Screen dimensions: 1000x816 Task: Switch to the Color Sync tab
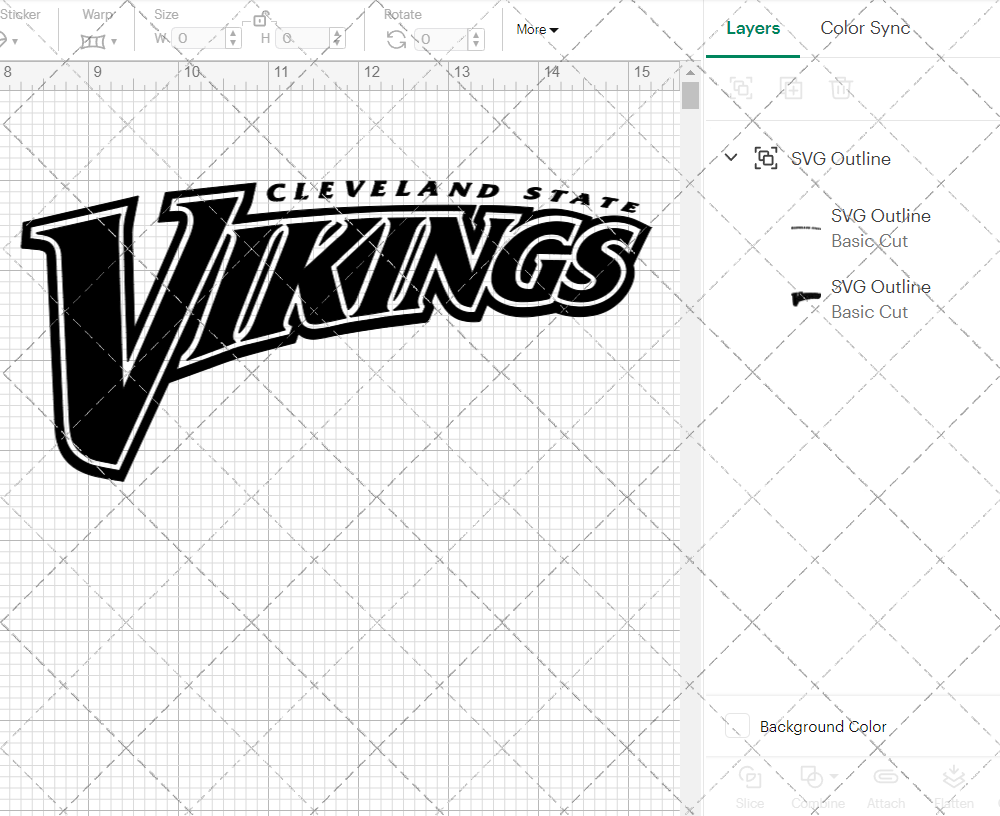pos(864,28)
